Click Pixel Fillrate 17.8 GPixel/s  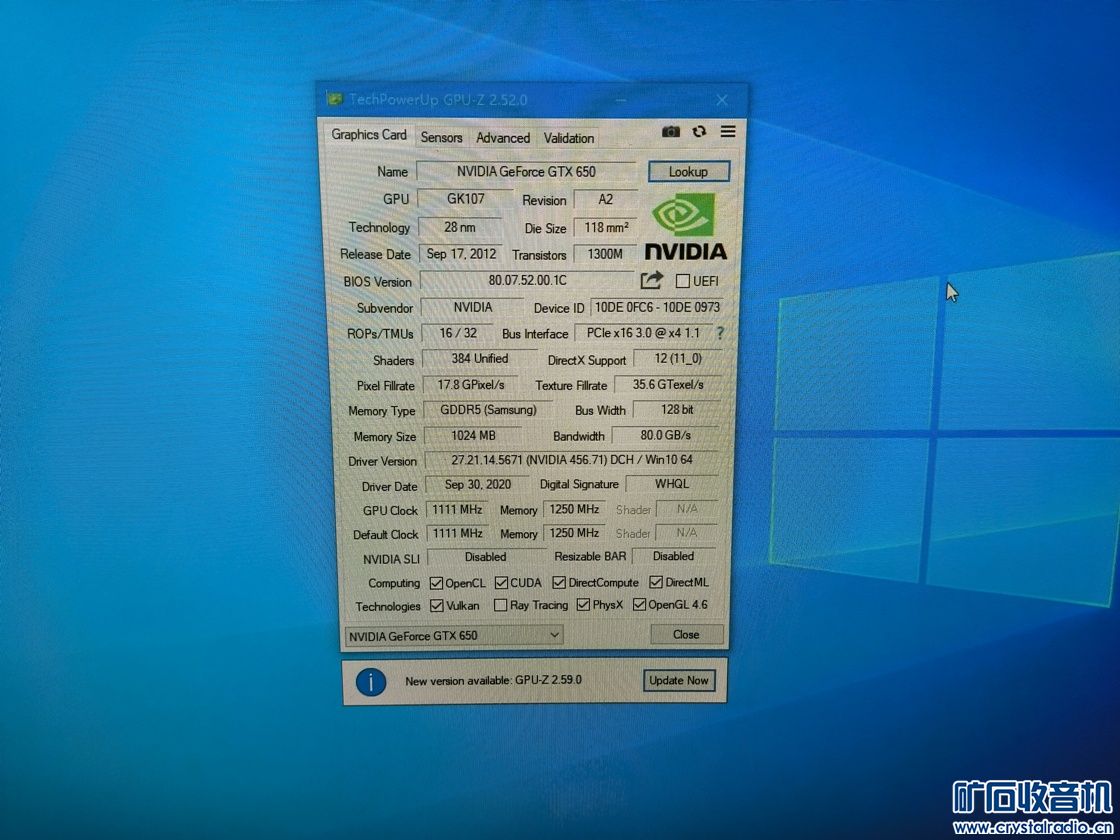(471, 384)
